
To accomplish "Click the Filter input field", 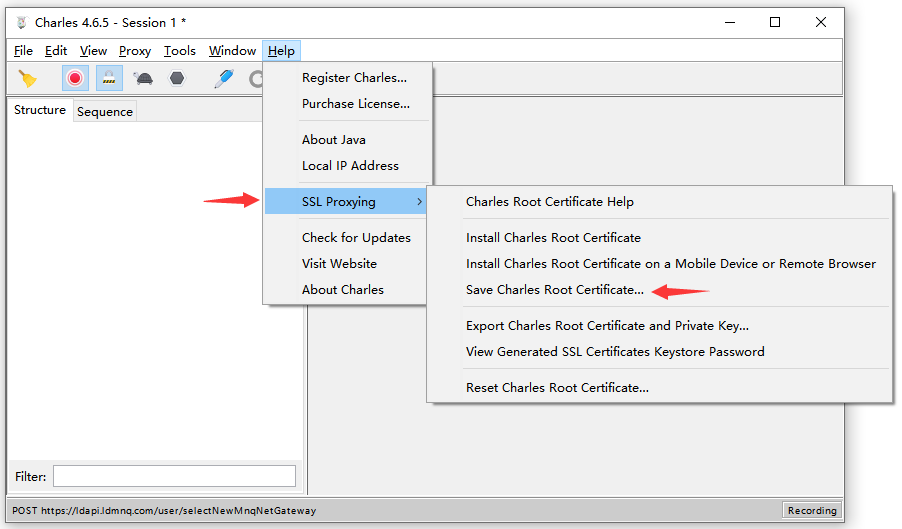I will 174,476.
